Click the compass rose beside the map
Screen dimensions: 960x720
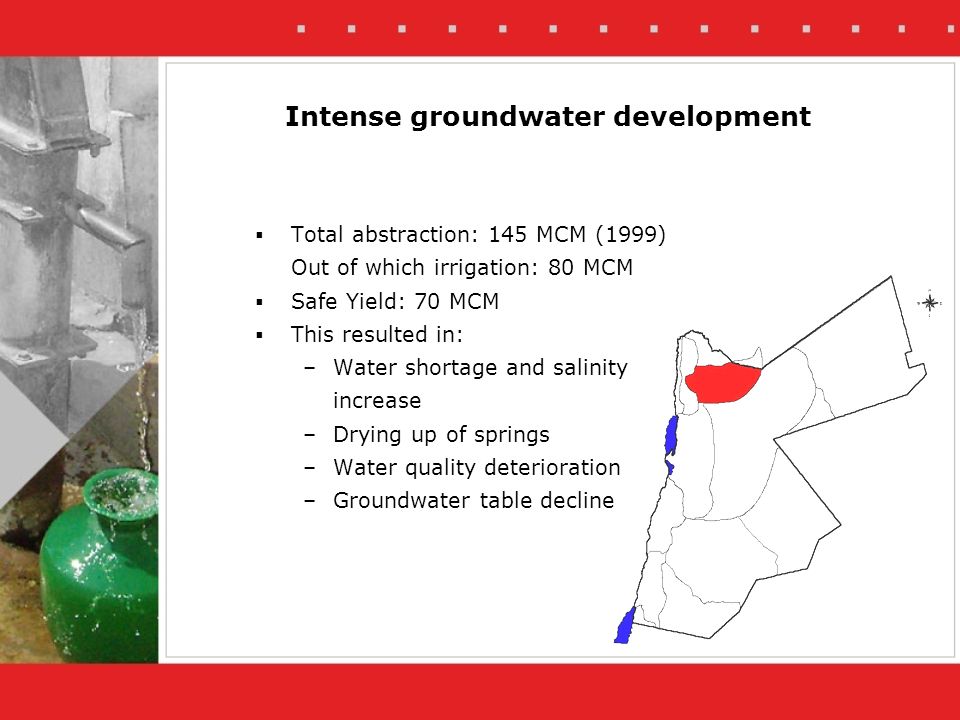click(x=929, y=303)
